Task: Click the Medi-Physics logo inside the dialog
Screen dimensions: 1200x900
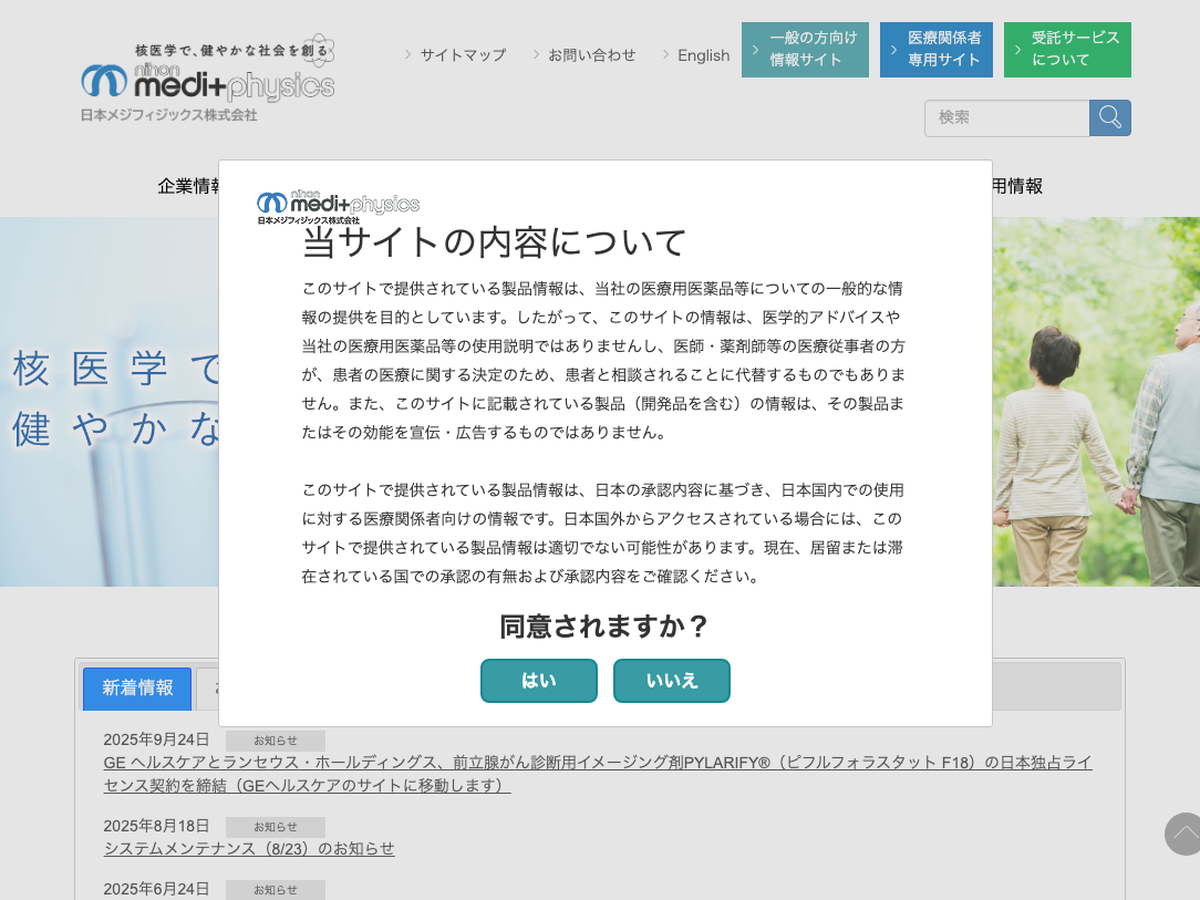Action: coord(338,207)
